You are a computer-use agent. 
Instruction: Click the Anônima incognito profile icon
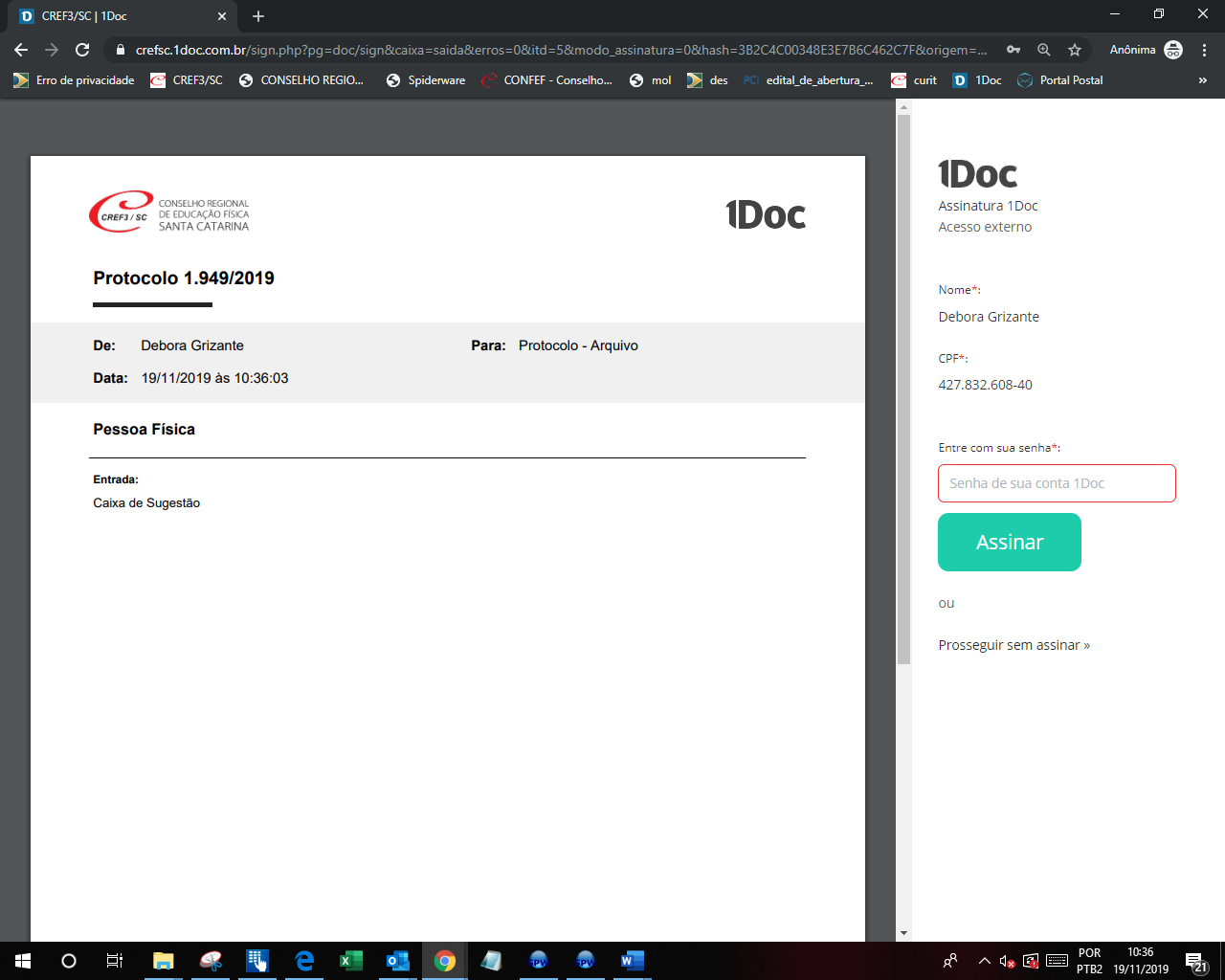click(1173, 50)
